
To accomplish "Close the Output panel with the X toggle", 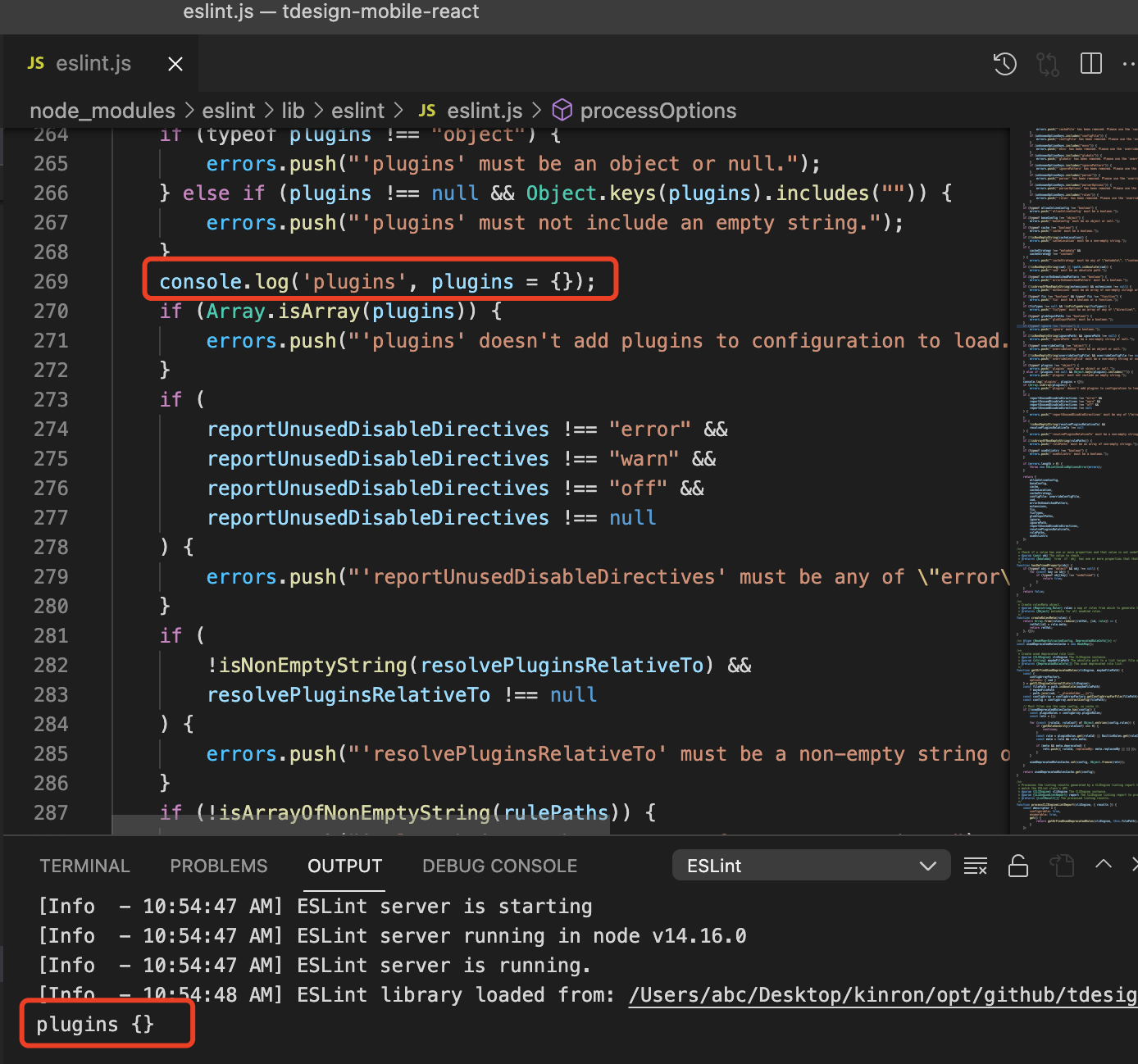I will click(x=1136, y=865).
